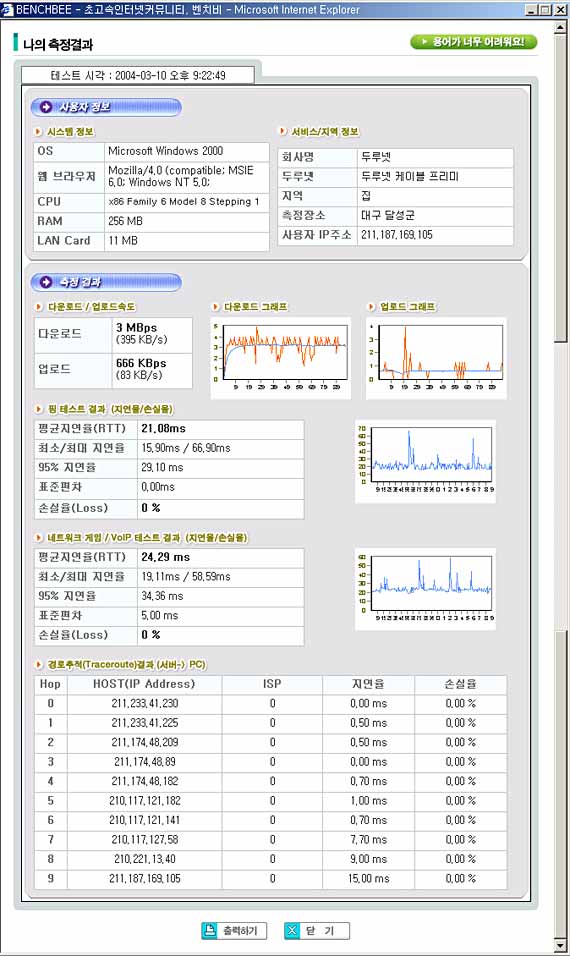Click the arrow icon beside 사용자 정보

[x=46, y=107]
